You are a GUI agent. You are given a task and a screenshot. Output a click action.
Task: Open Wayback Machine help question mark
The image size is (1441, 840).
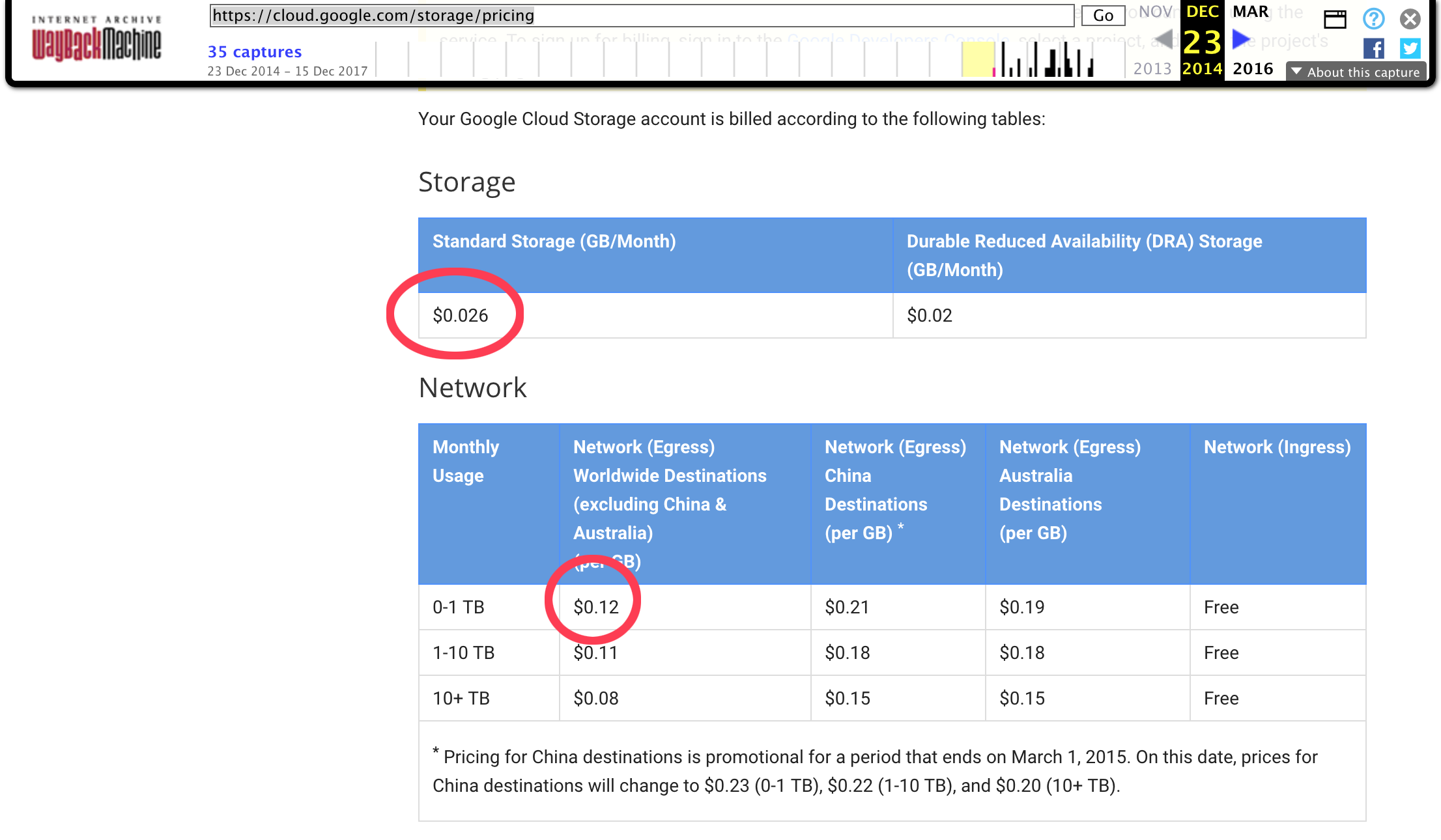click(x=1373, y=19)
